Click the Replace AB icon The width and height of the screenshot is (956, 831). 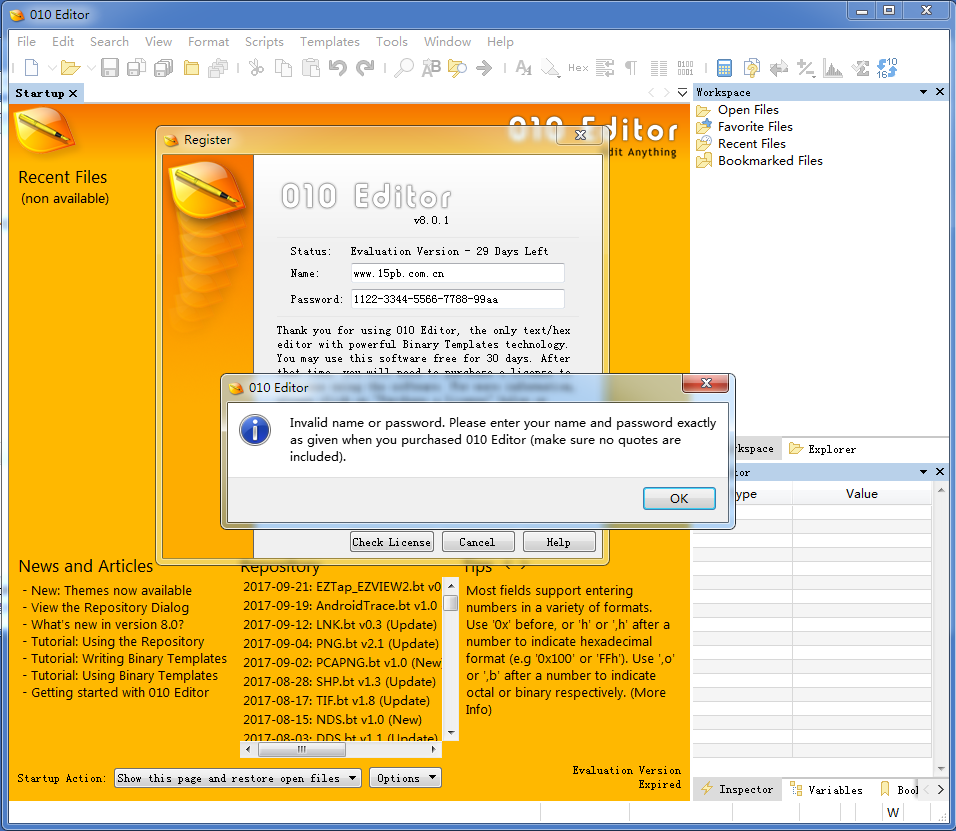(431, 68)
